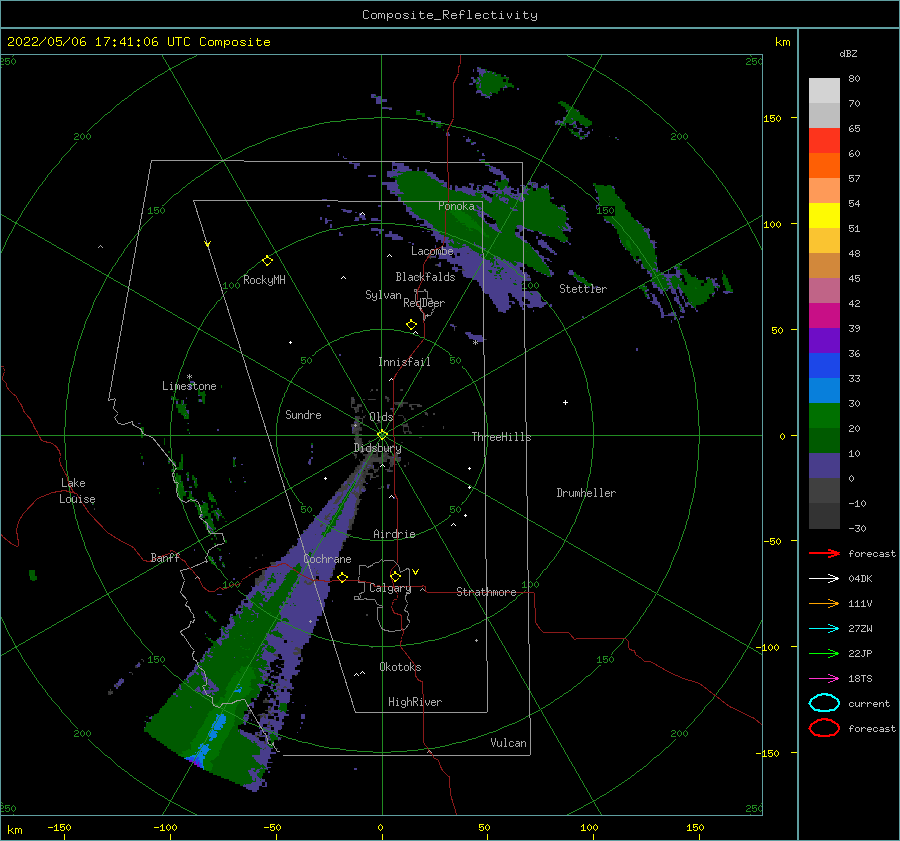This screenshot has height=841, width=900.
Task: Choose the green 22JP arrow symbol
Action: tap(824, 653)
